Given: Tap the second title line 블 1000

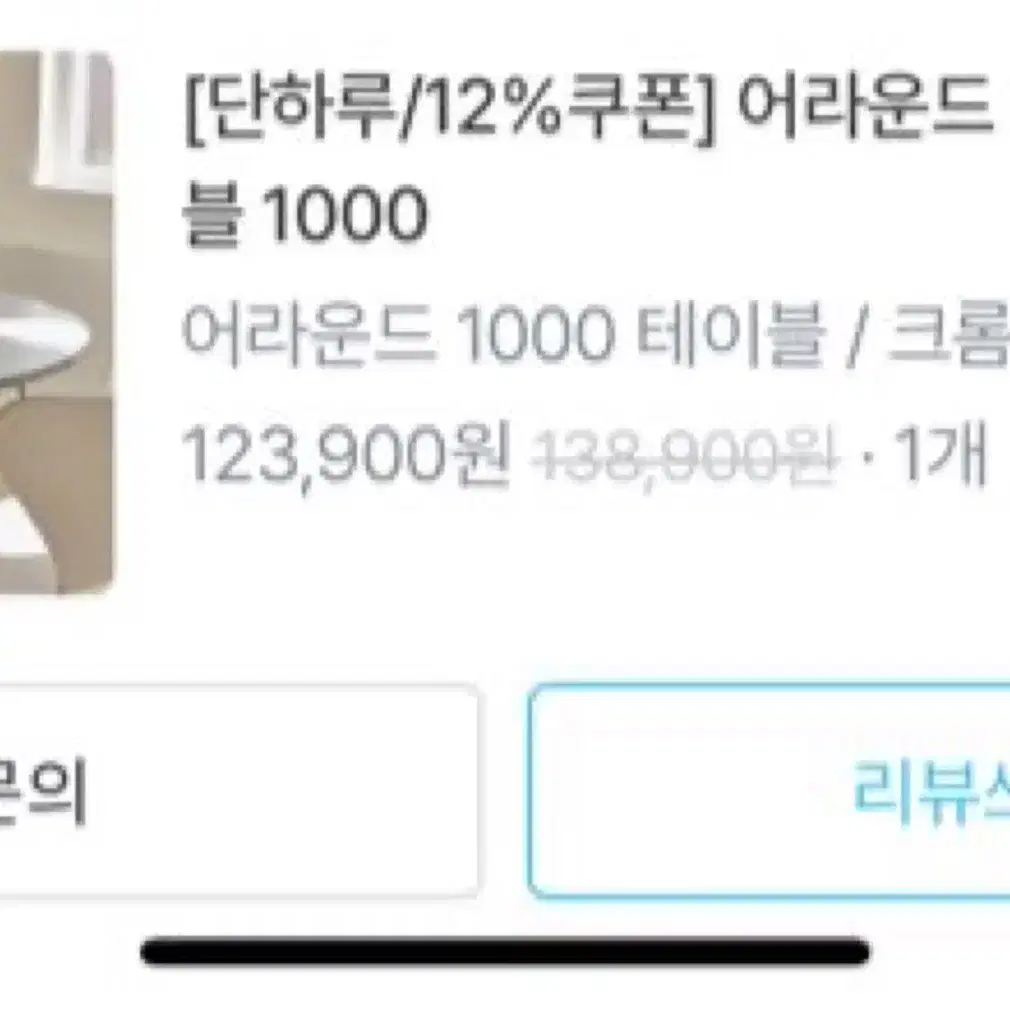Looking at the screenshot, I should [305, 214].
